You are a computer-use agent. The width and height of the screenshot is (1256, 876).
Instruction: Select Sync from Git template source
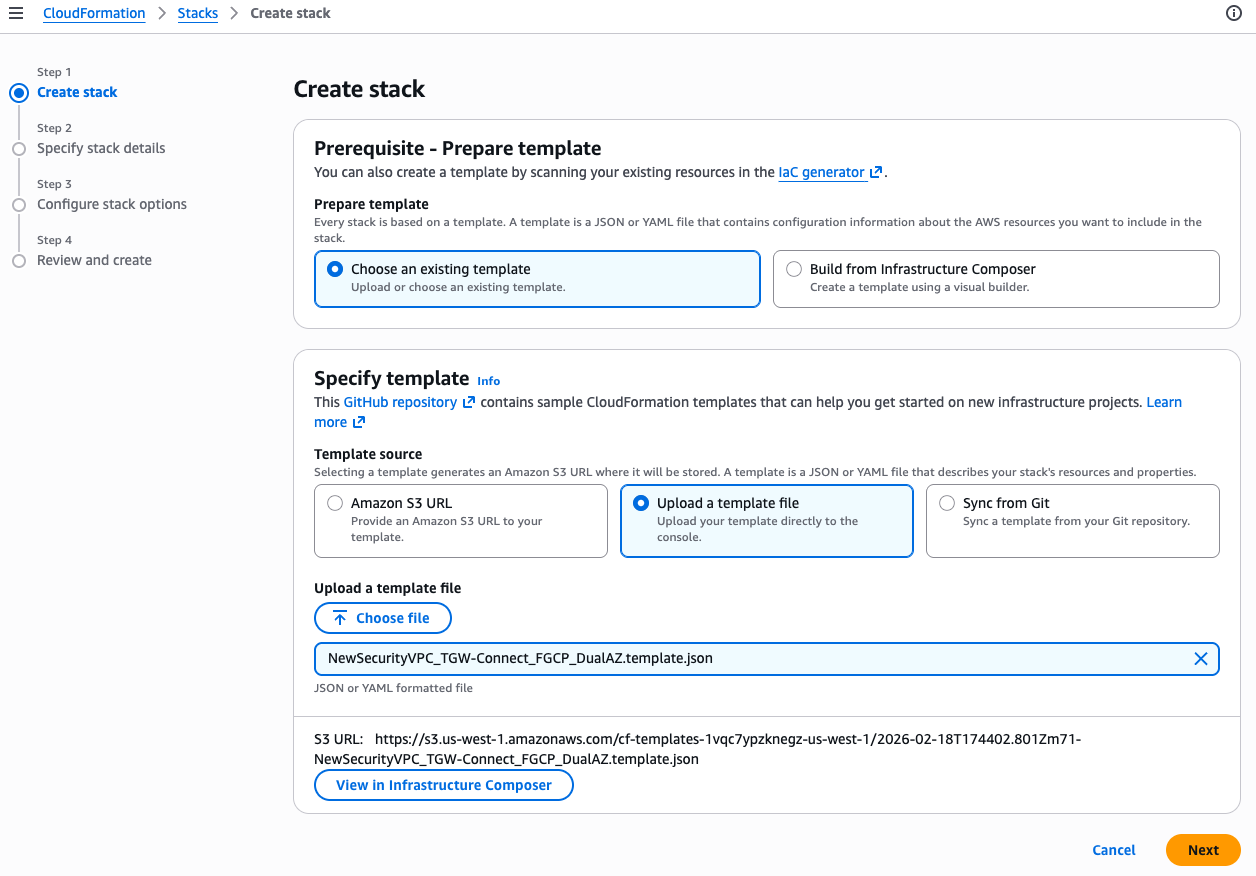pyautogui.click(x=947, y=504)
